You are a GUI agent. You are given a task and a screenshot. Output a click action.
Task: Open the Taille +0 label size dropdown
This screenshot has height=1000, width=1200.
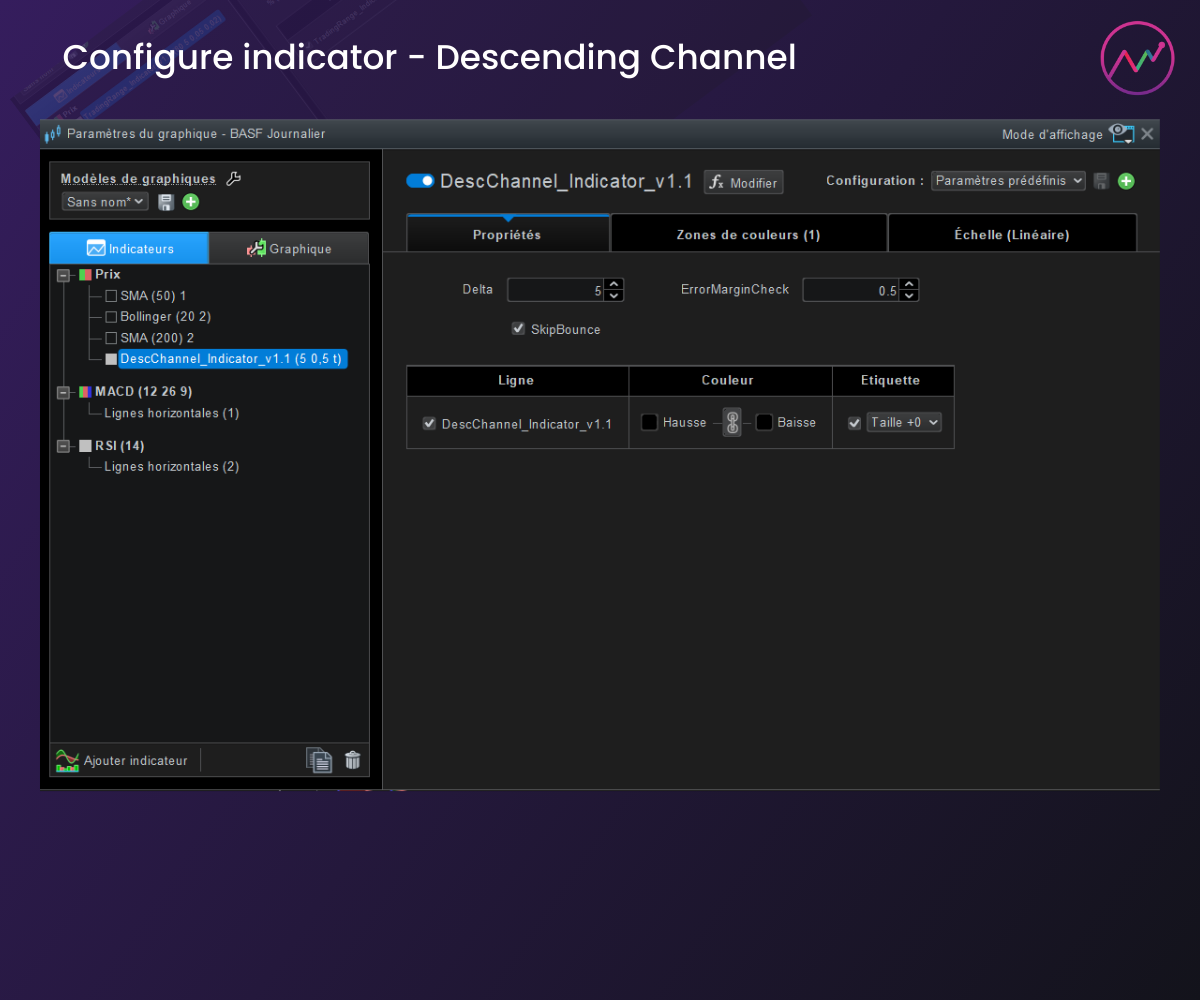[904, 423]
